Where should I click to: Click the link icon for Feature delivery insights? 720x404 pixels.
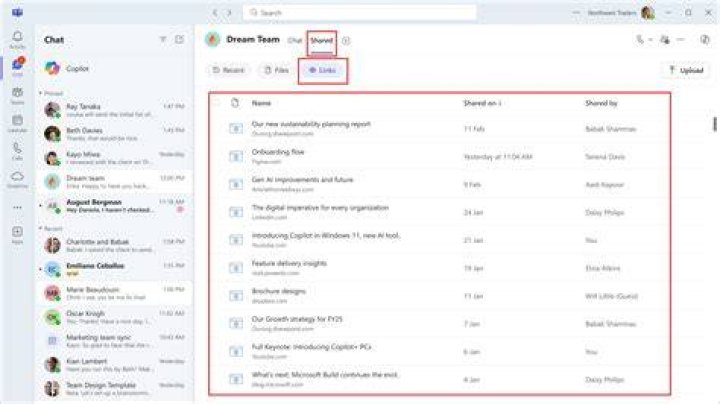pos(236,268)
